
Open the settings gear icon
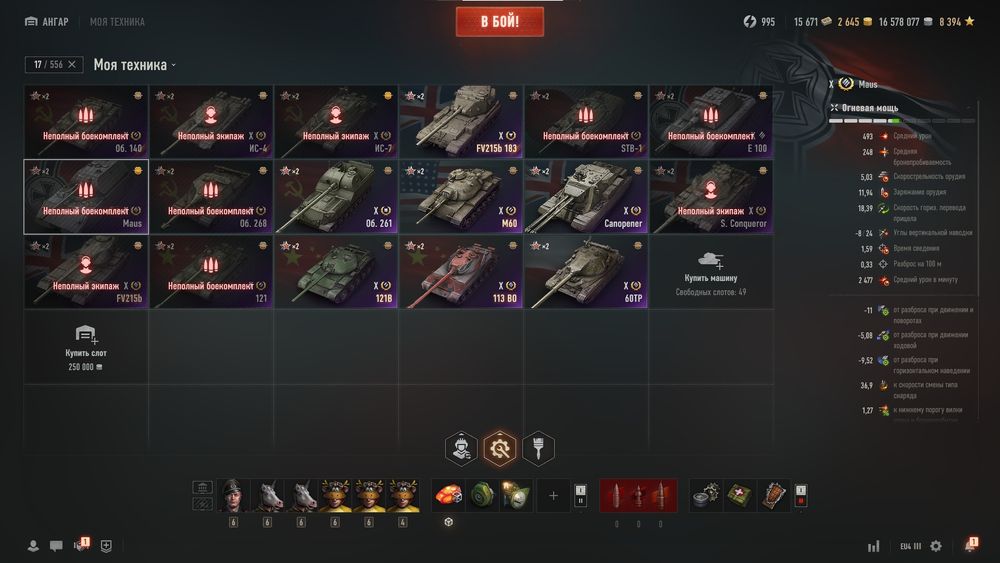point(936,546)
